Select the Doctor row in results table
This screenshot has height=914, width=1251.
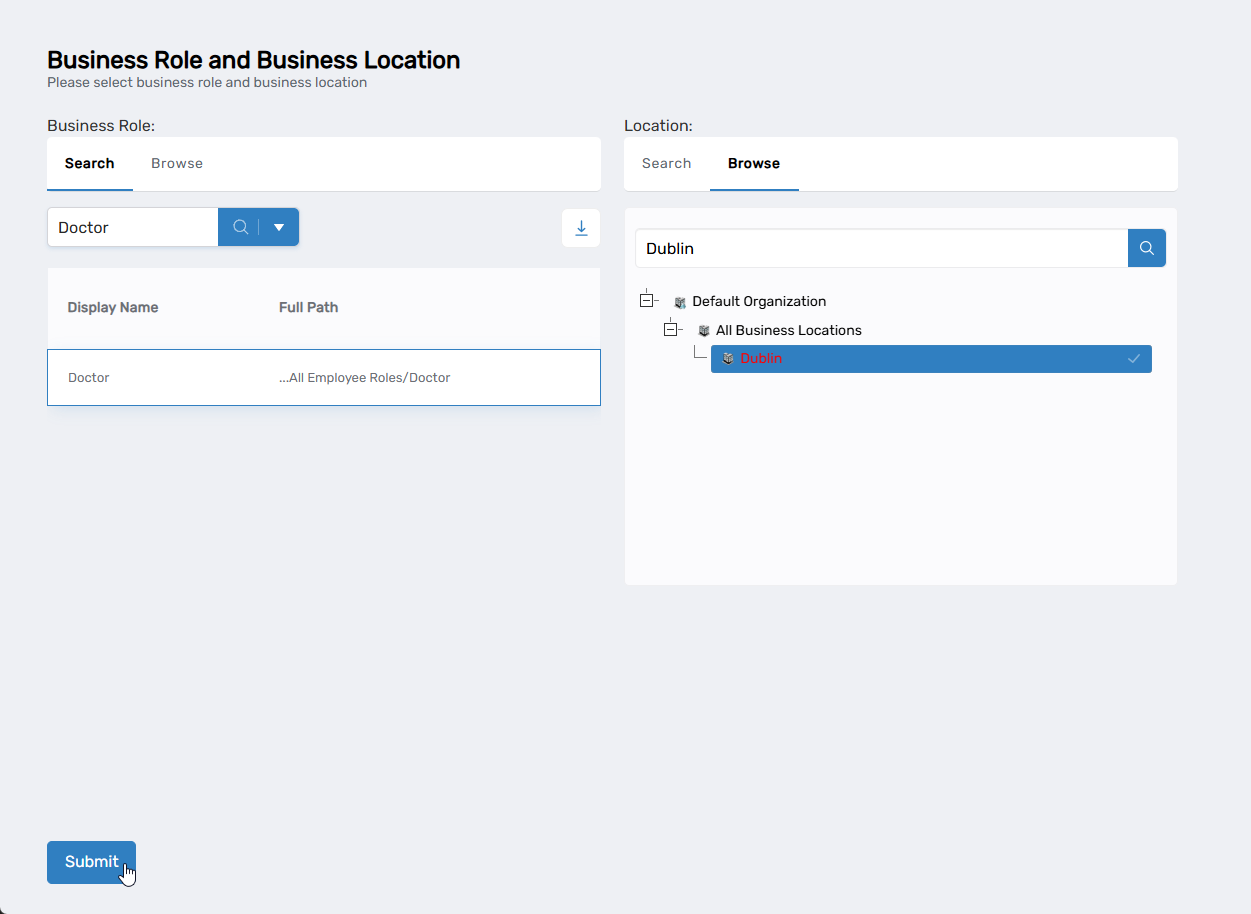[323, 377]
